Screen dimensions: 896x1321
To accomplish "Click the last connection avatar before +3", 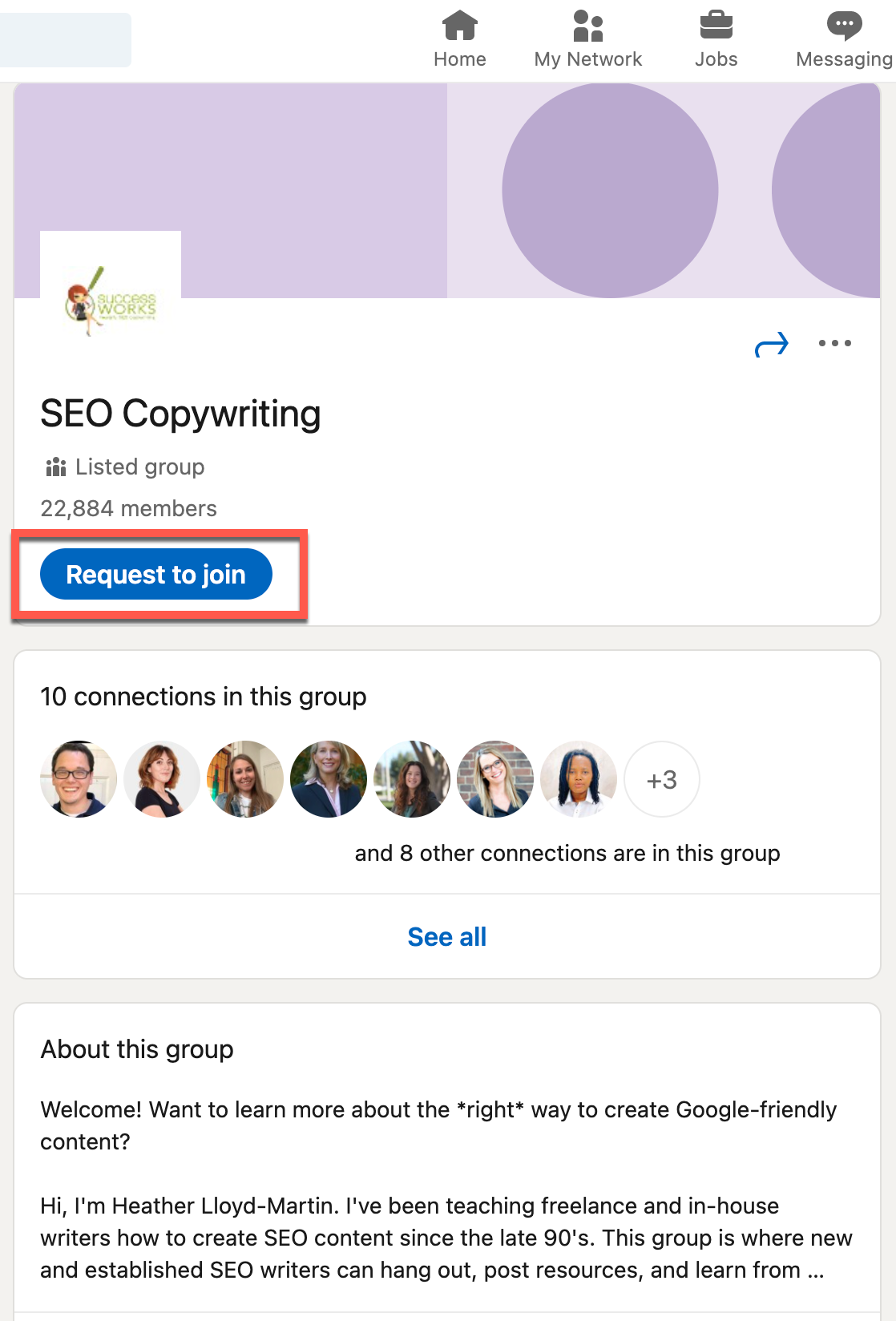I will point(579,779).
